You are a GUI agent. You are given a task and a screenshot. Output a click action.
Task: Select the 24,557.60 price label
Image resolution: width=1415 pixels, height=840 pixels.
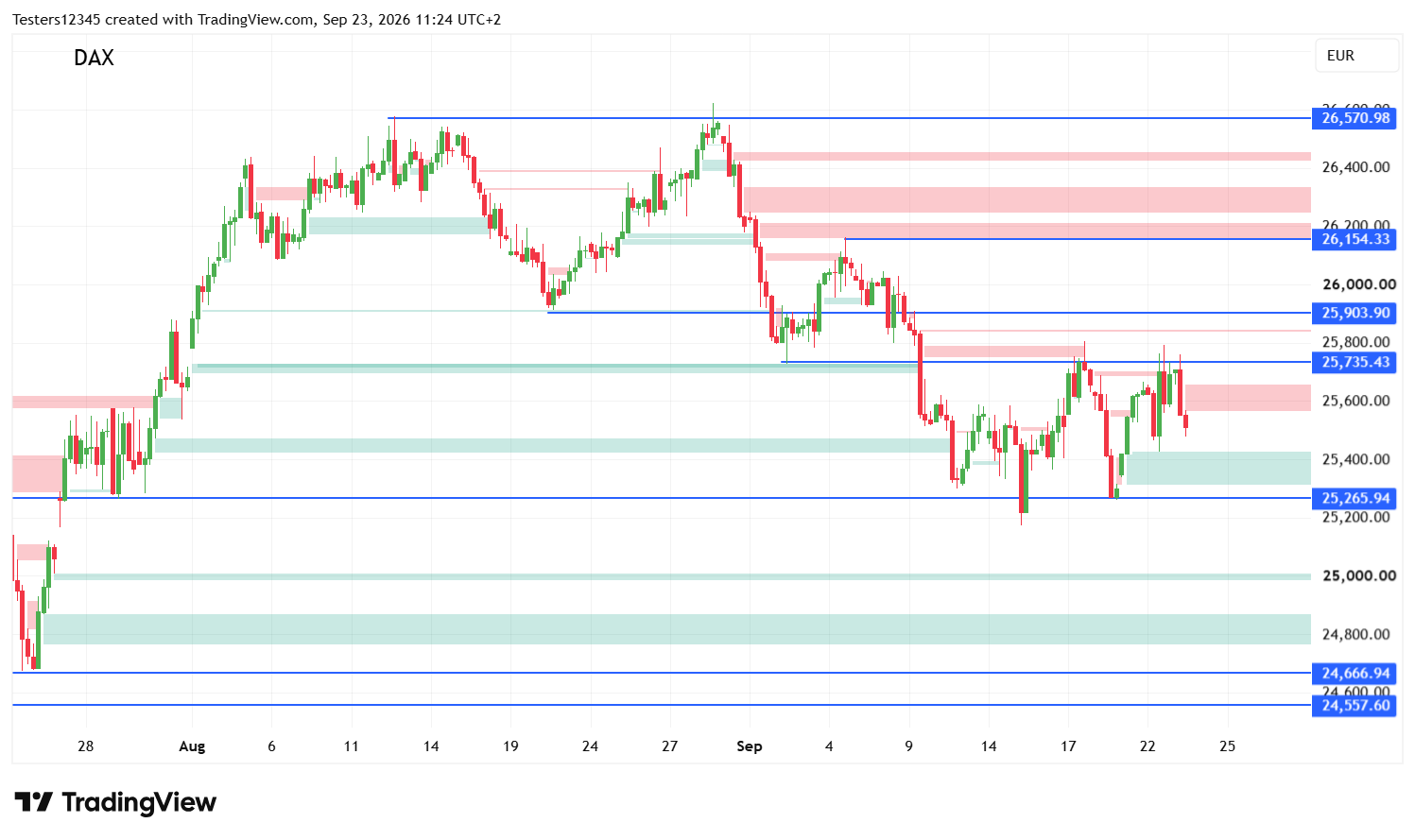(x=1354, y=705)
